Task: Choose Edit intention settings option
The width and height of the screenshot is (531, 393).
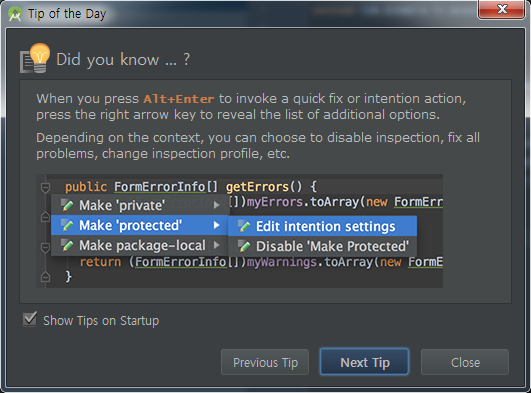Action: [x=322, y=226]
